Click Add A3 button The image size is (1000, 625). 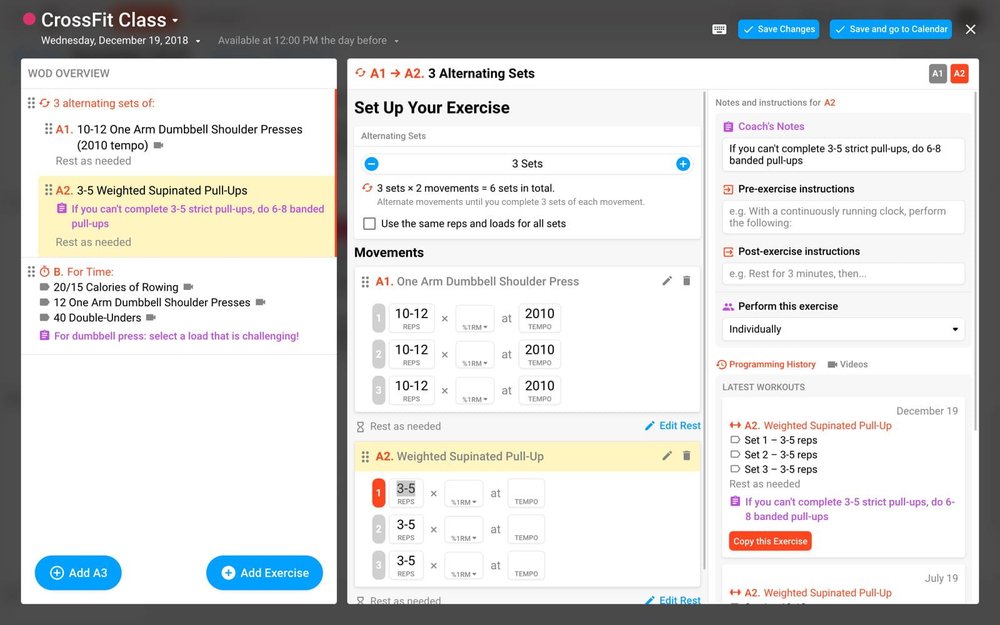[78, 573]
